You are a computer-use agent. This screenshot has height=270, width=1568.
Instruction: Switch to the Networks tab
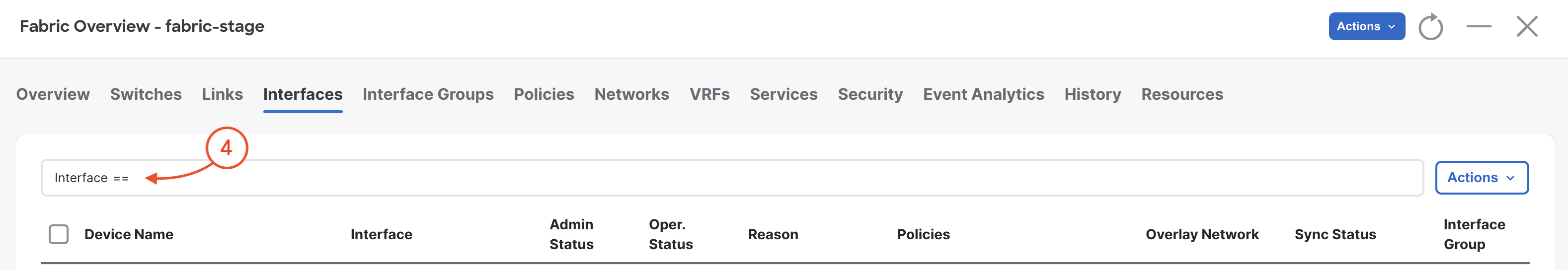[x=631, y=94]
